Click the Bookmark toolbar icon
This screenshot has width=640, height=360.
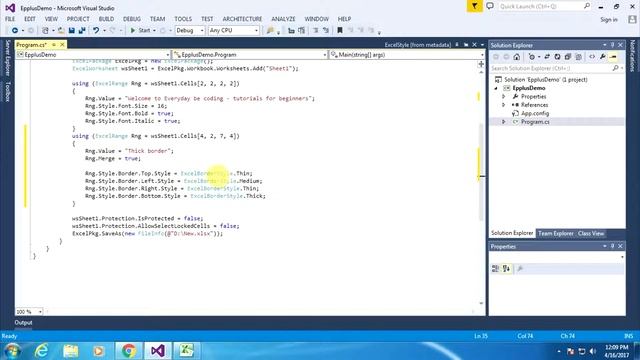[340, 30]
